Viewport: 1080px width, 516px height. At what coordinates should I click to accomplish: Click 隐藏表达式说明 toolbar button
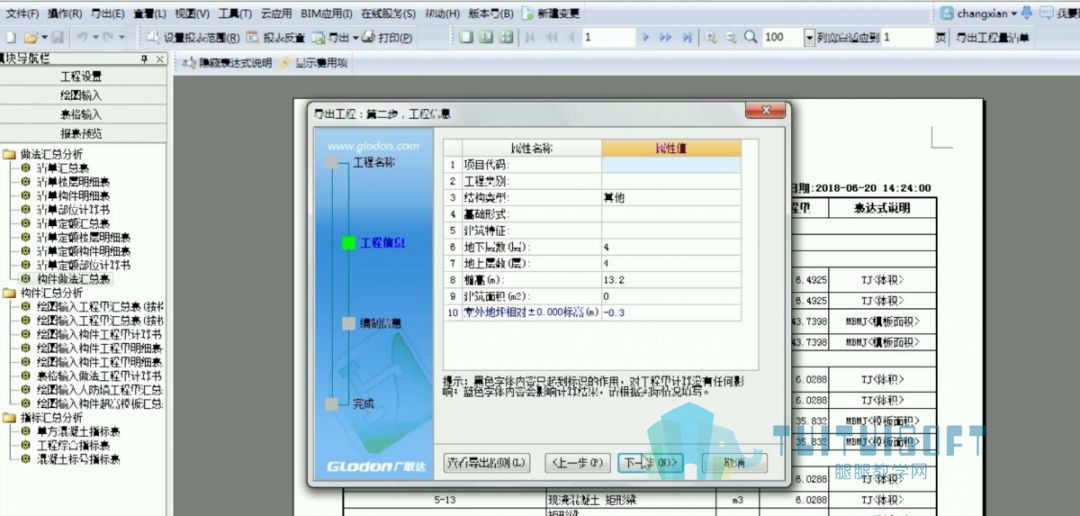coord(228,63)
